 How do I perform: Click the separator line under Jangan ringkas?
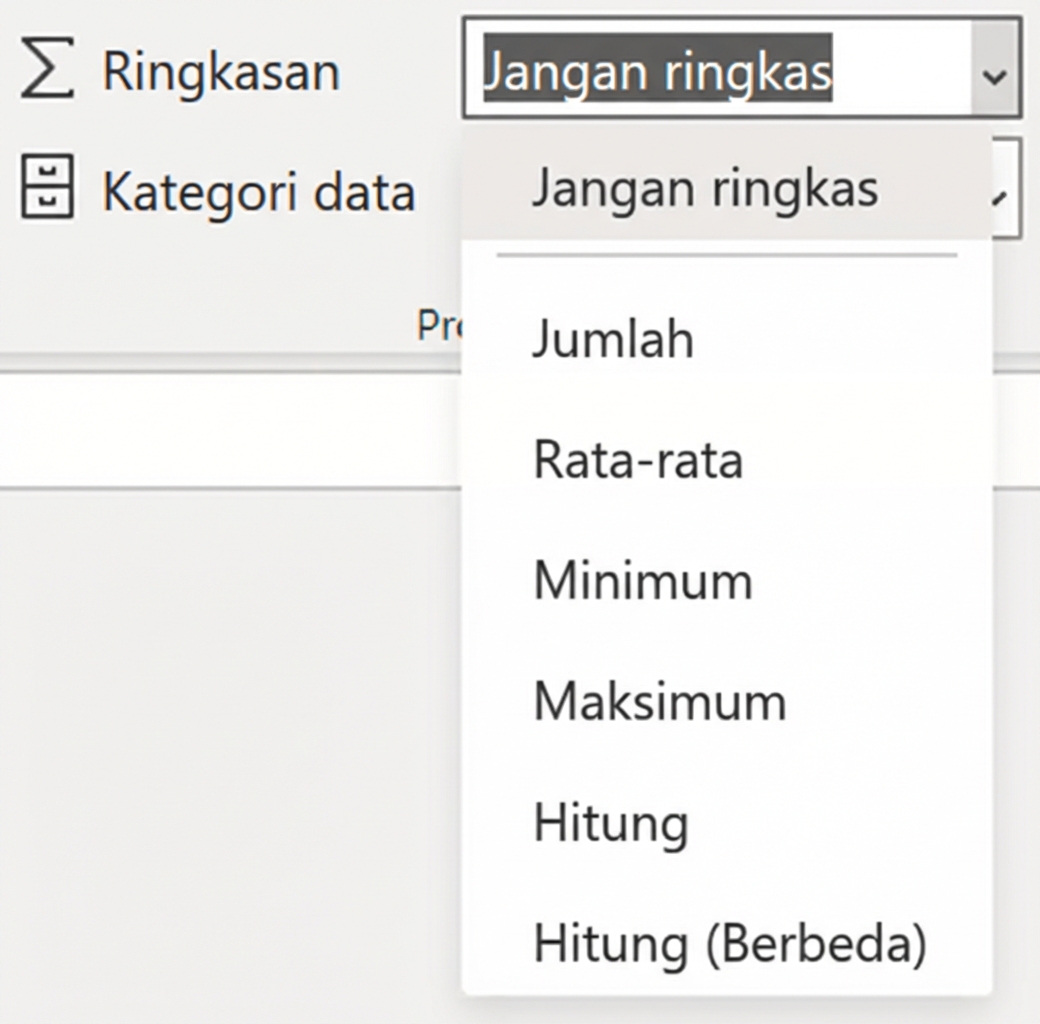click(726, 256)
